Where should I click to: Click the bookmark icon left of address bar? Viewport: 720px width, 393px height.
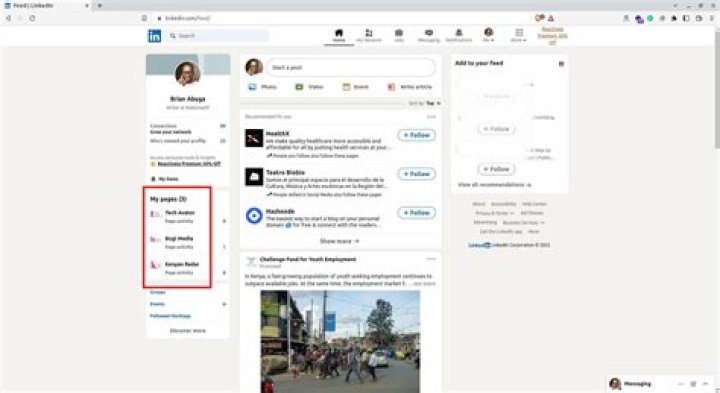click(x=144, y=18)
